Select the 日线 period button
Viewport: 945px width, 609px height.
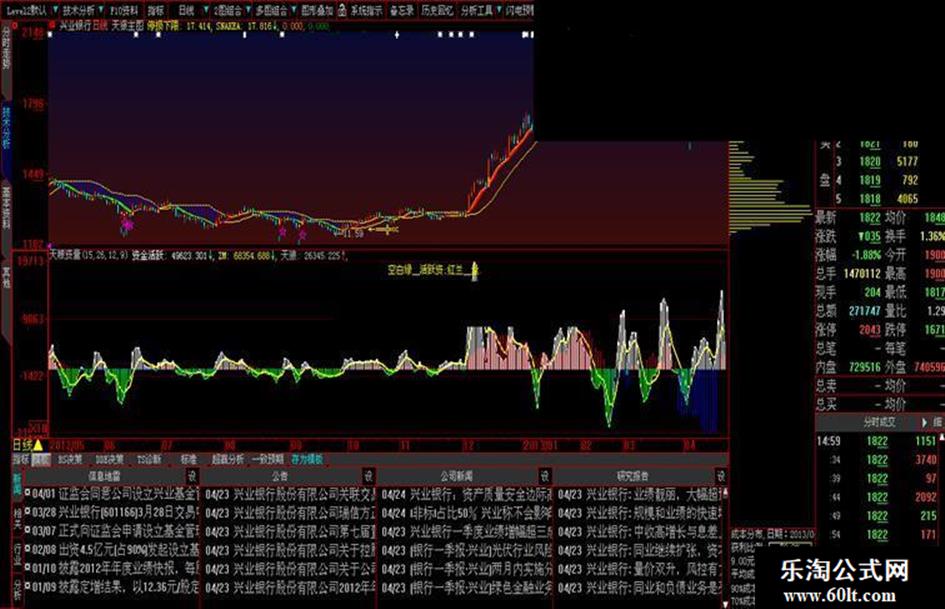pyautogui.click(x=186, y=10)
